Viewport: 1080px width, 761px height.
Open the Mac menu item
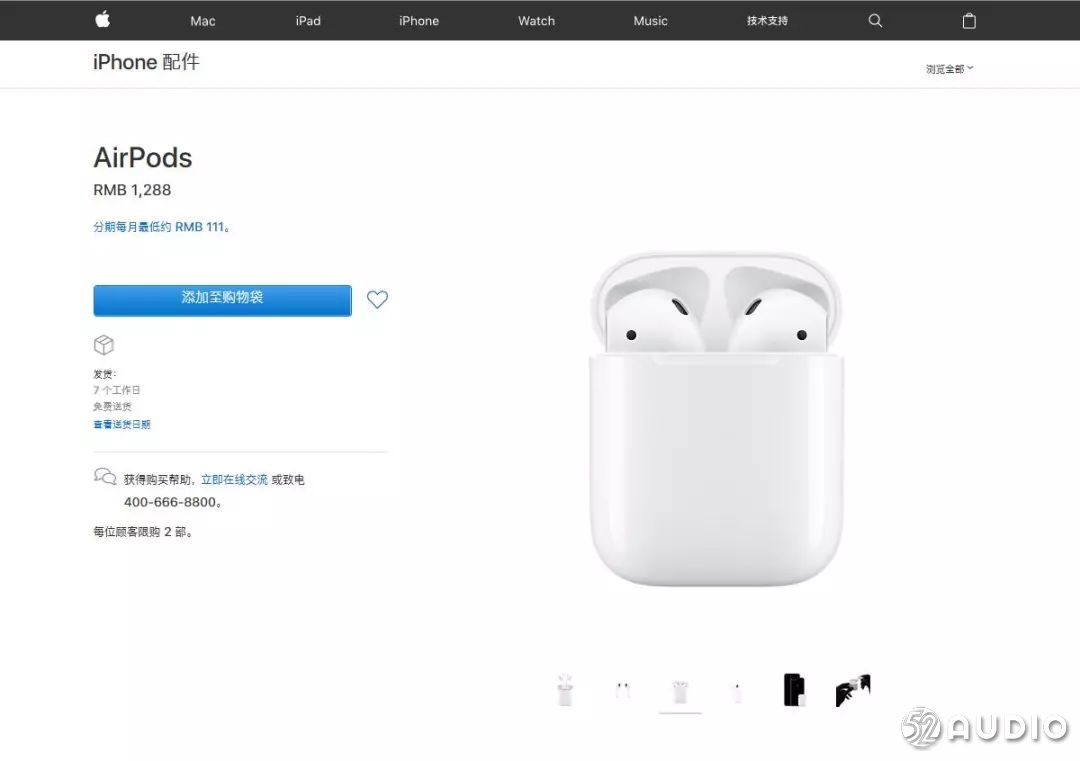(202, 21)
